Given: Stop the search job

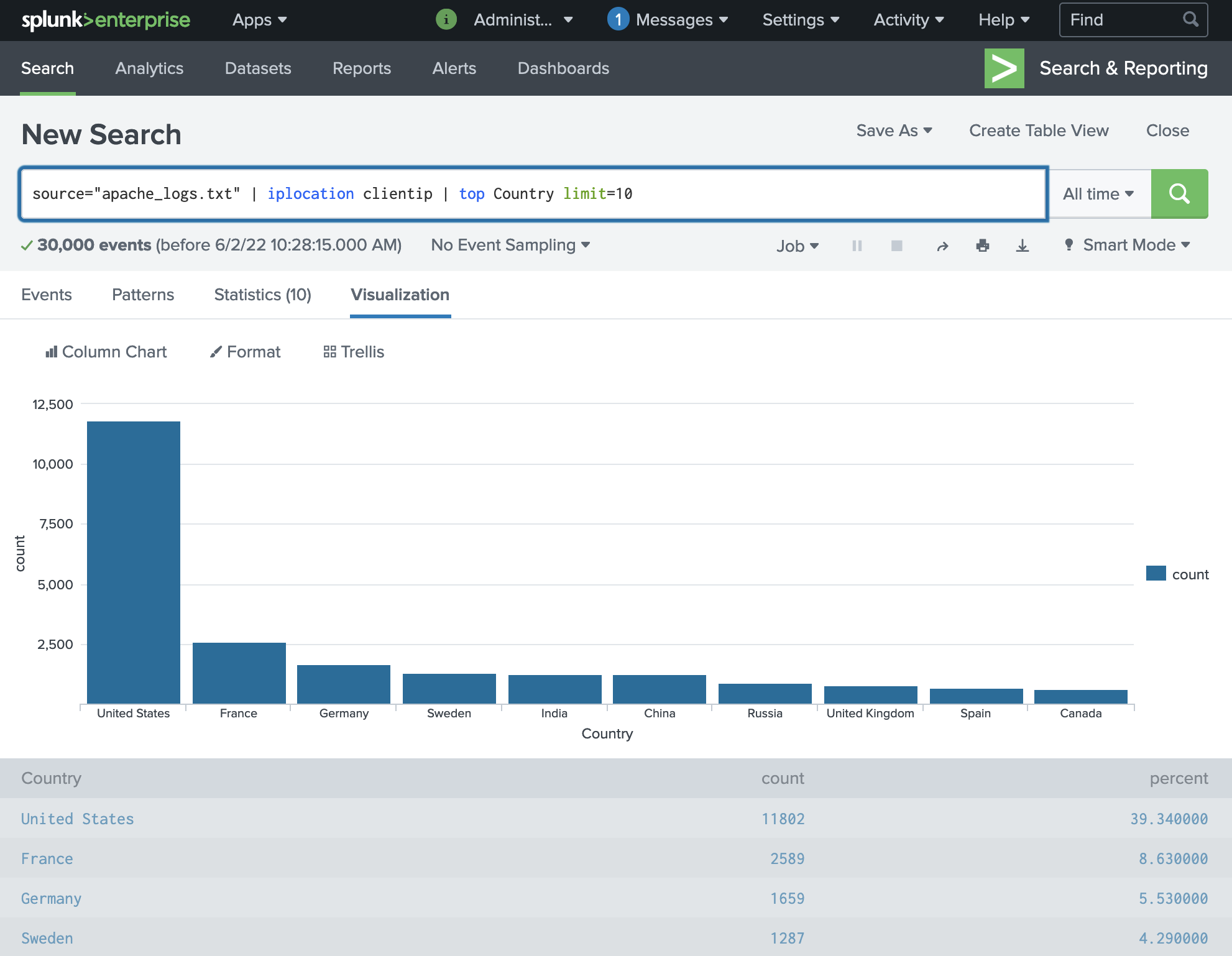Looking at the screenshot, I should 896,246.
